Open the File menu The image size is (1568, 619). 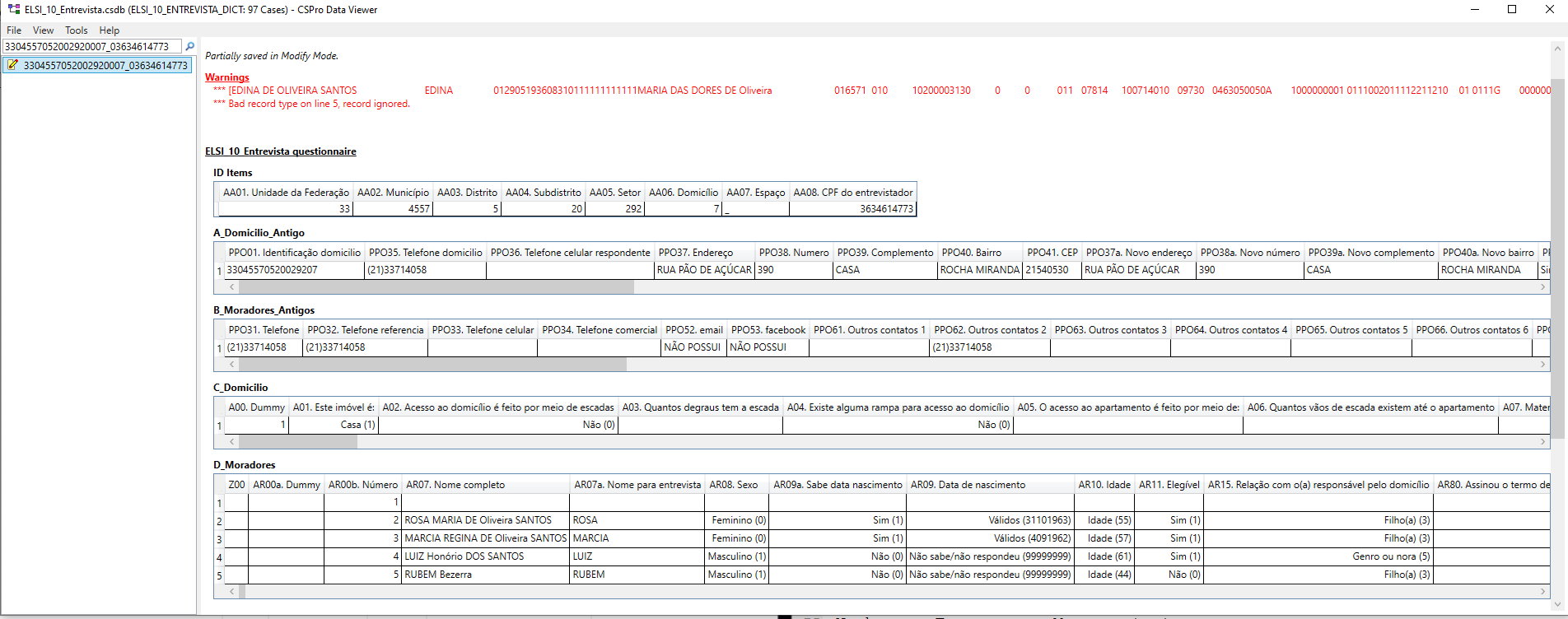click(x=14, y=30)
